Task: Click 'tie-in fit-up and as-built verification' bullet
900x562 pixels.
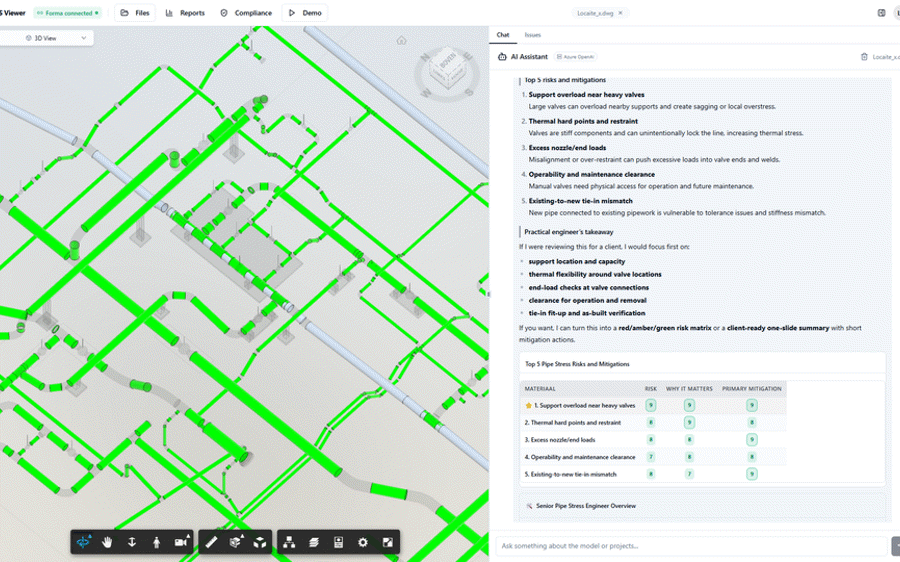Action: tap(587, 313)
